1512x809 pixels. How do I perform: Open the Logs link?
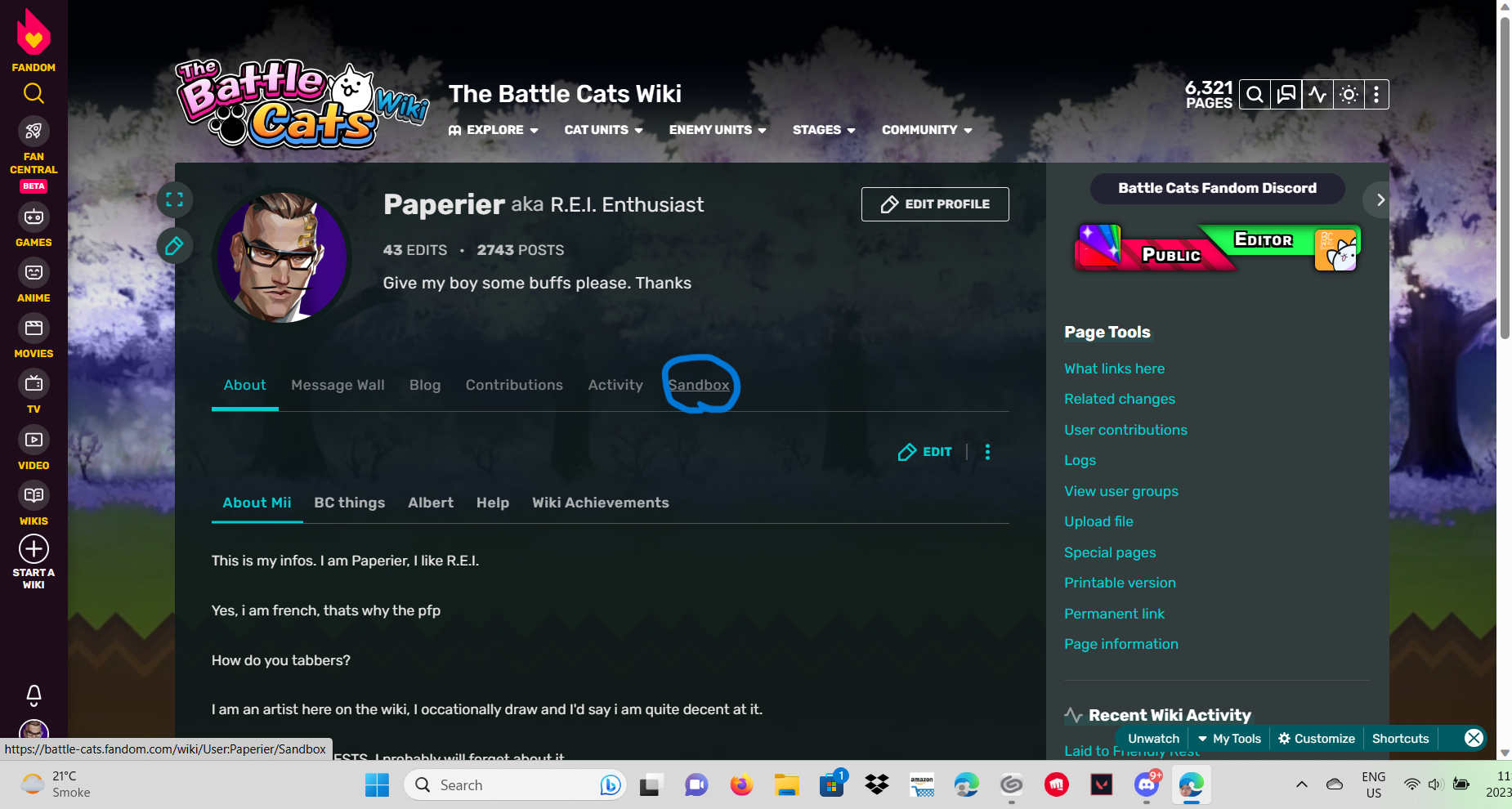pos(1080,460)
